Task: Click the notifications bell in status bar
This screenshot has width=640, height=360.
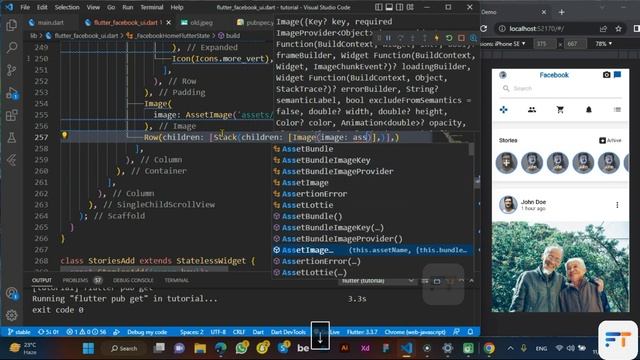Action: click(470, 332)
